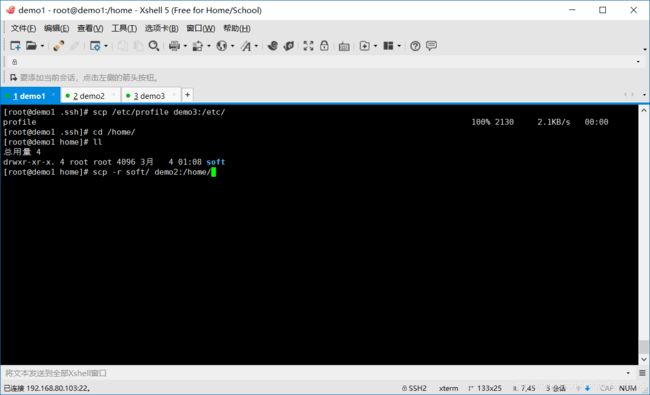Expand the layout dropdown arrow
Image resolution: width=650 pixels, height=395 pixels.
[x=399, y=46]
